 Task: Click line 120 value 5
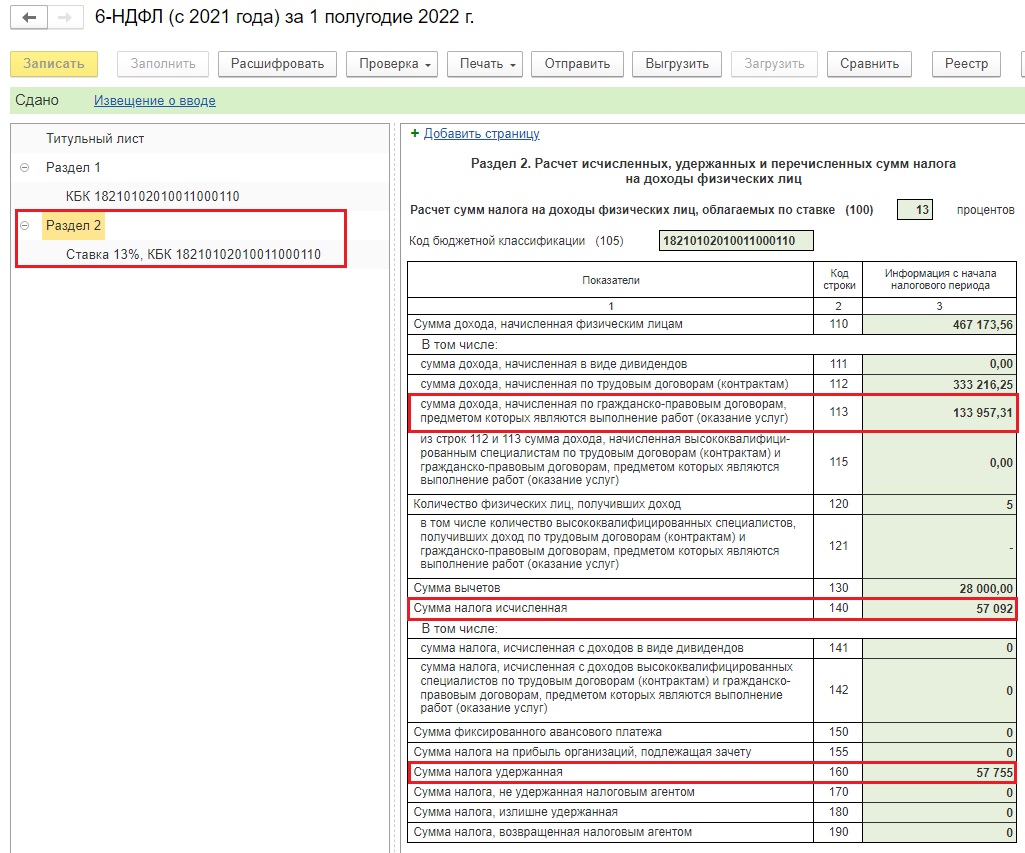tap(939, 504)
